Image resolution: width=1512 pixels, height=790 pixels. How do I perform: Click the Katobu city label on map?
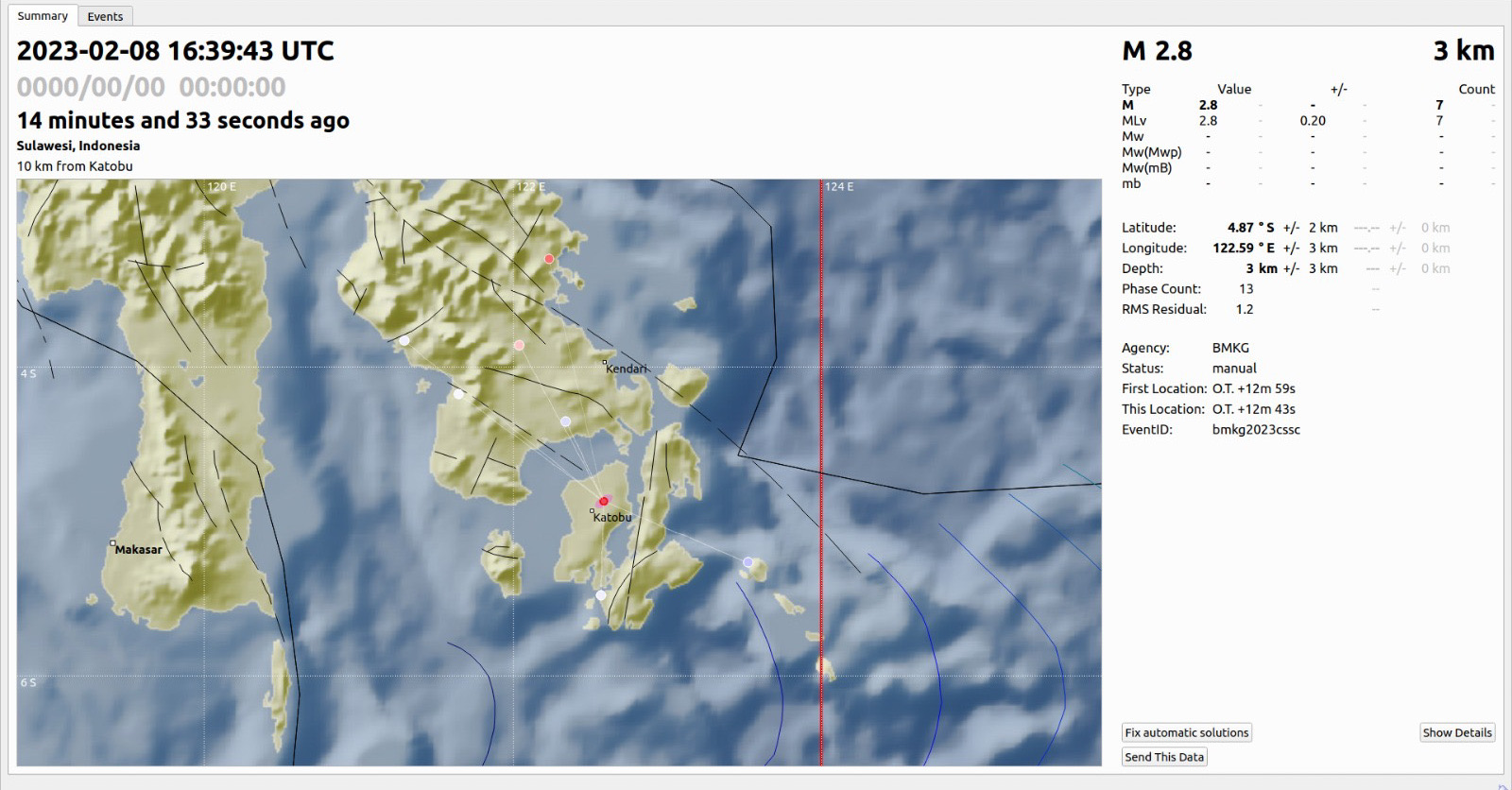[612, 518]
